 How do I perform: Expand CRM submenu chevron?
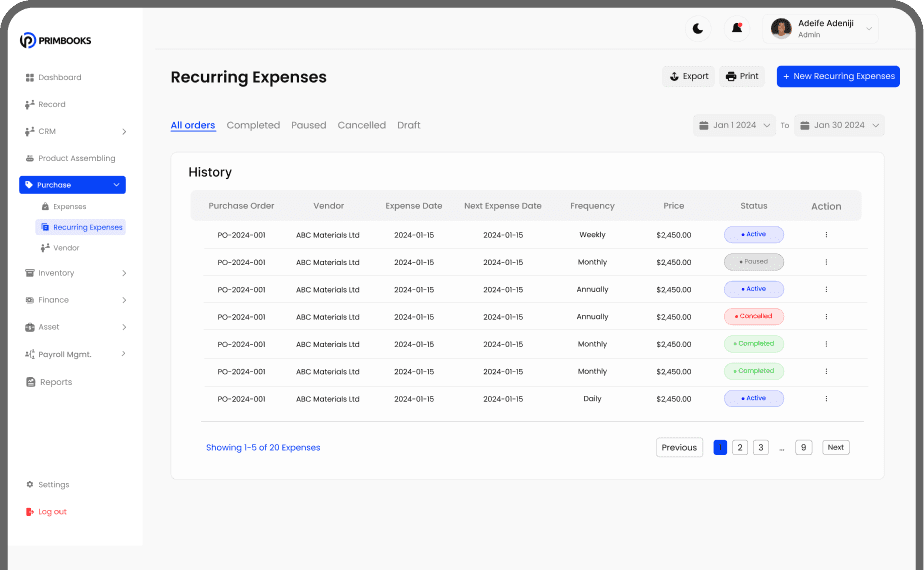(124, 131)
